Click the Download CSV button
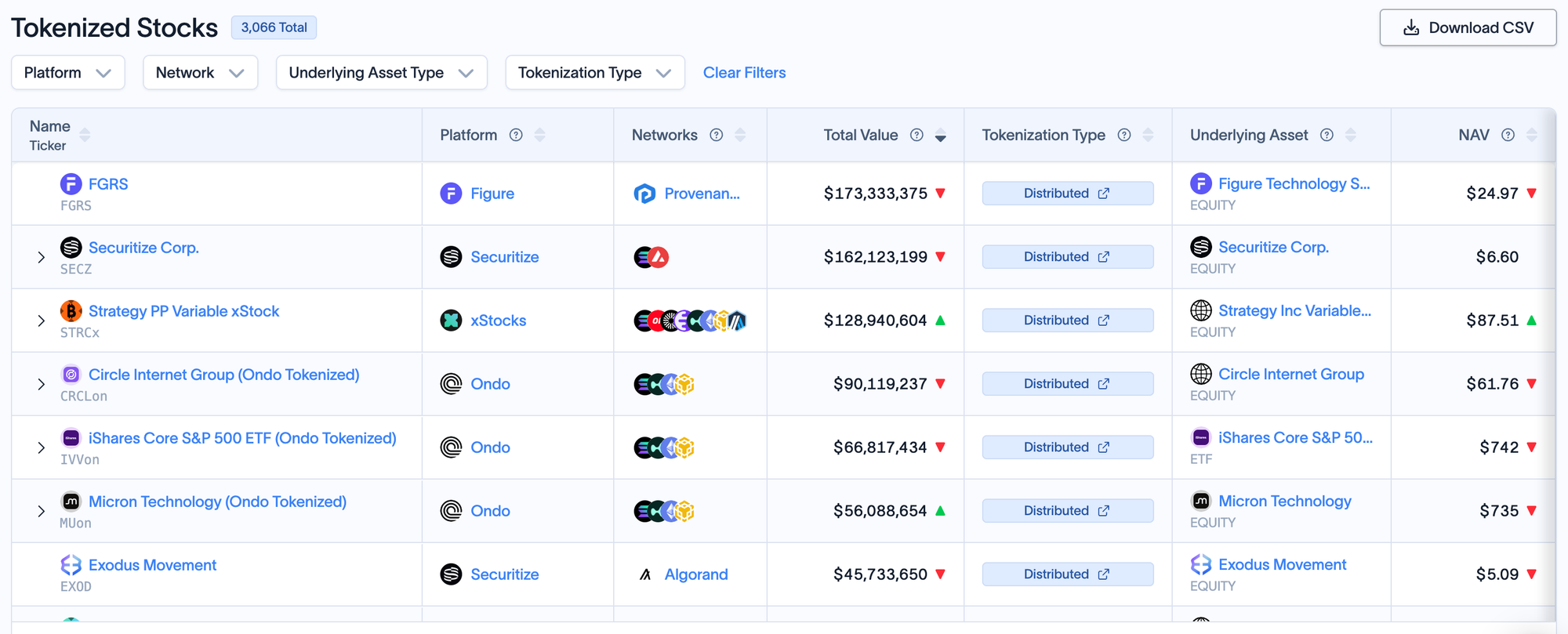This screenshot has width=1568, height=634. click(x=1468, y=27)
